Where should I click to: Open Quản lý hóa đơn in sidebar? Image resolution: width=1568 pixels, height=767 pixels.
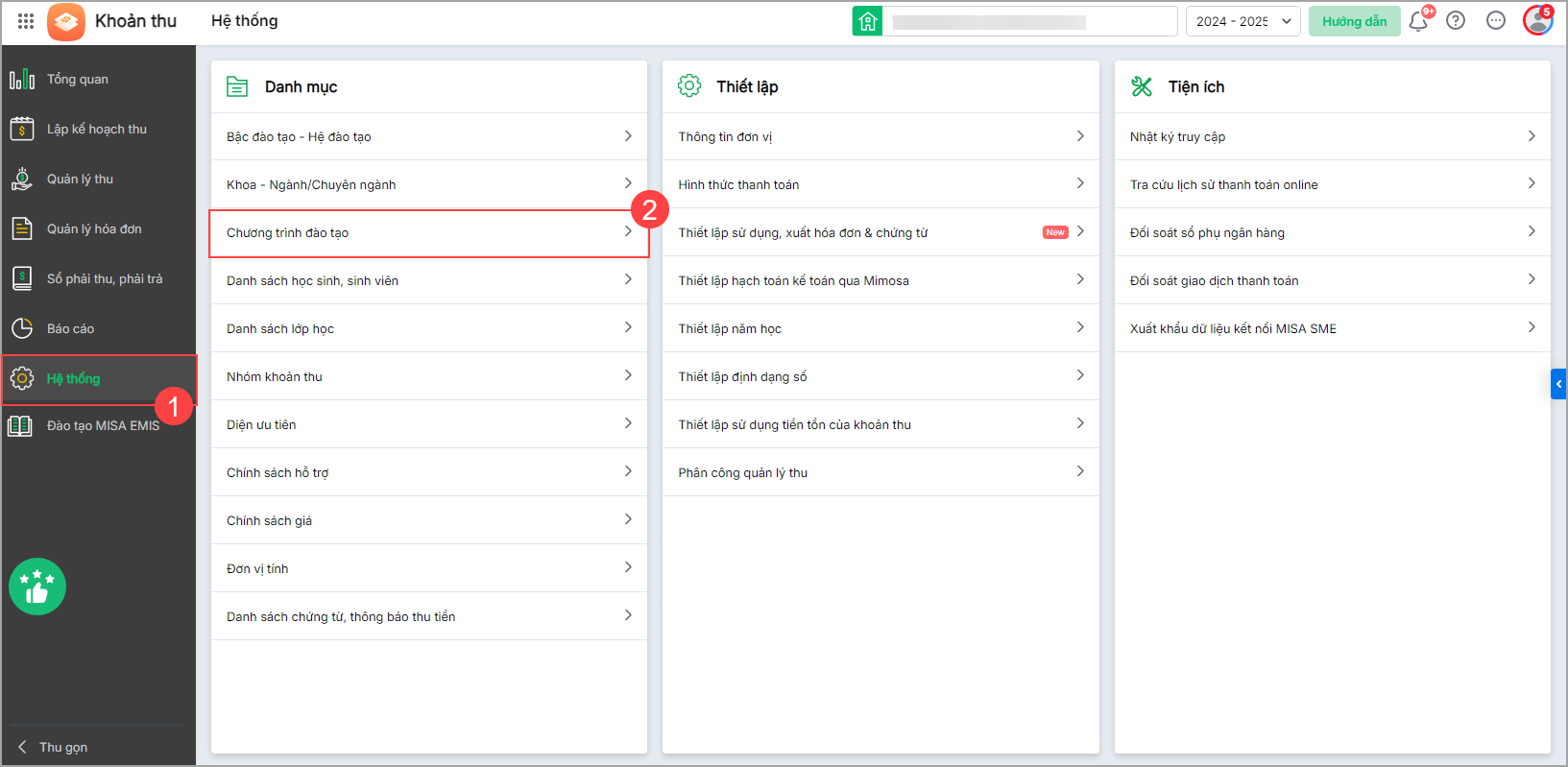pos(94,229)
